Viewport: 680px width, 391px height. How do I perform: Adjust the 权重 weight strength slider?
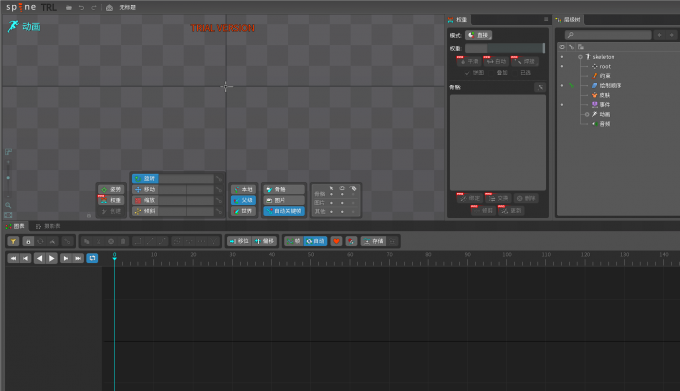click(x=505, y=48)
